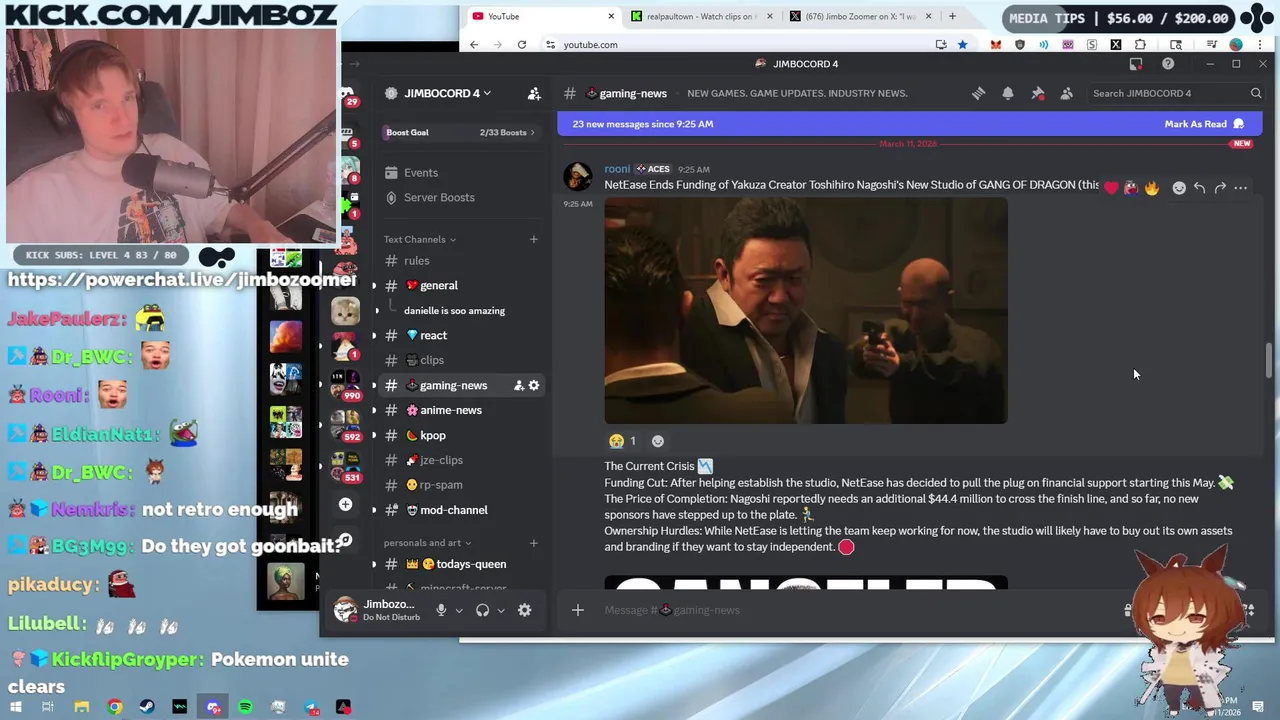The height and width of the screenshot is (720, 1280).
Task: Create channel plus next to personals and art
Action: pos(534,543)
